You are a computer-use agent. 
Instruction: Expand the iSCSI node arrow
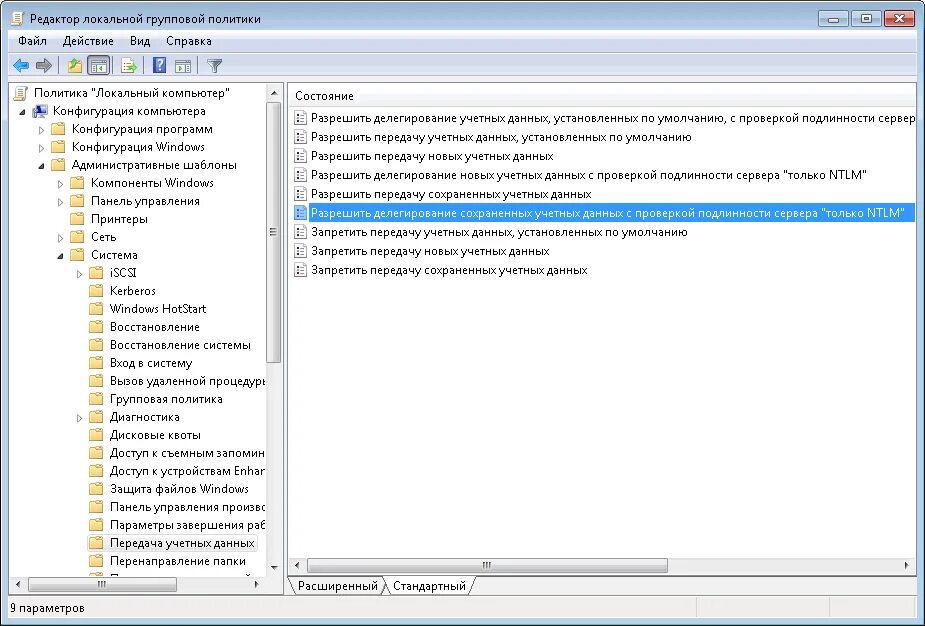tap(79, 274)
